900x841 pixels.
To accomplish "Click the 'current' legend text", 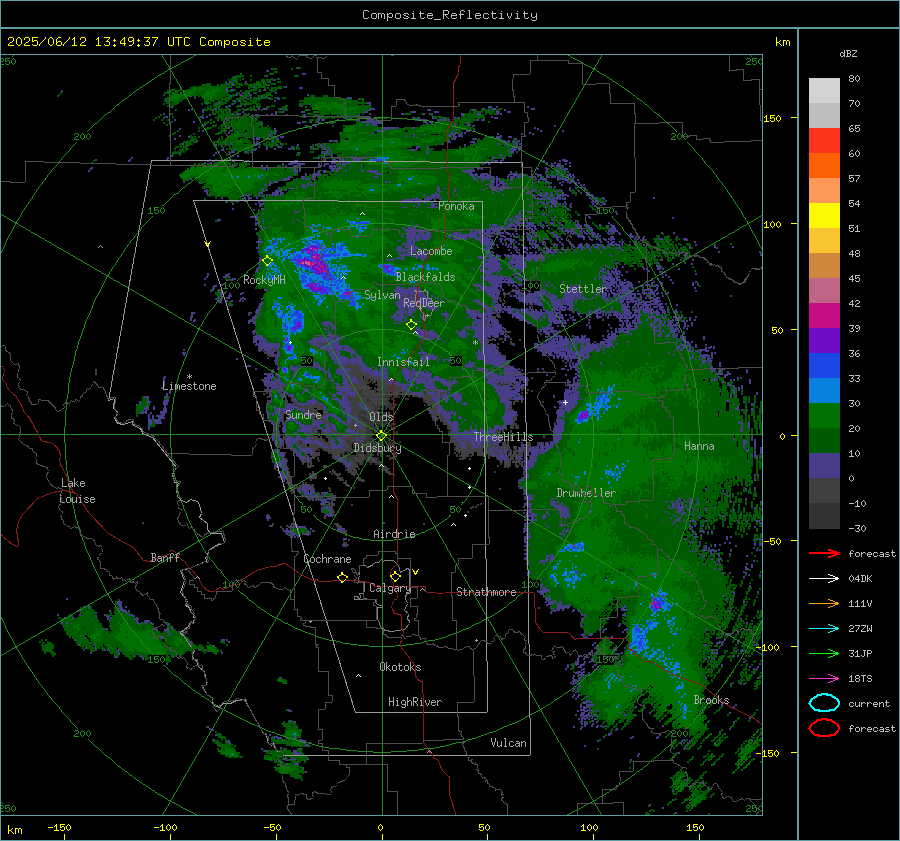I will 868,703.
